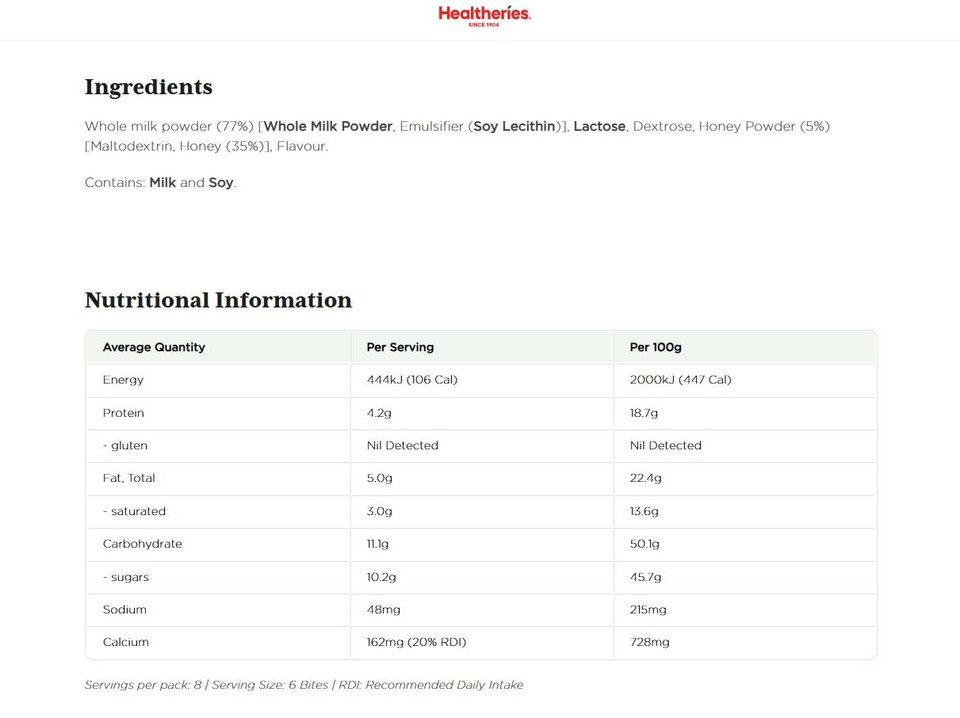Select the bold Soy Lecithin ingredient text
Screen dimensions: 960x718
pos(514,126)
